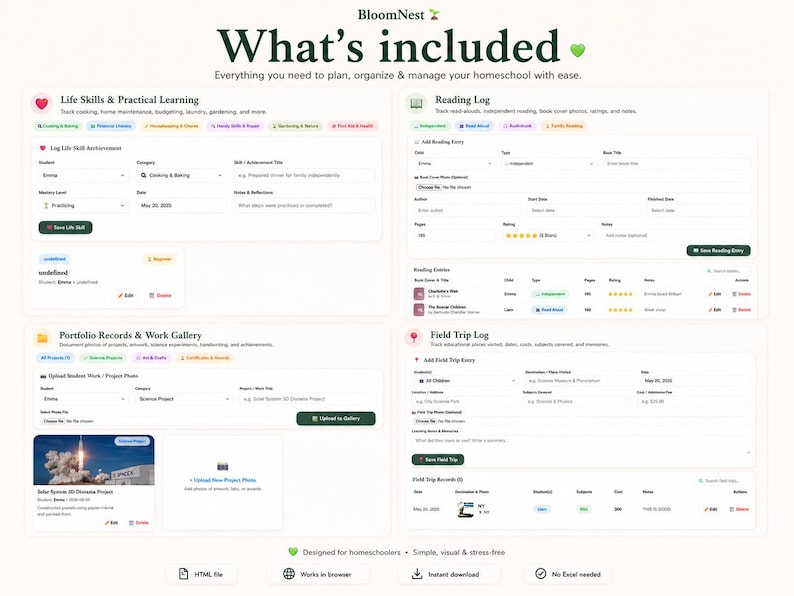The width and height of the screenshot is (794, 596).
Task: Edit the undefined life skill card
Action: tap(126, 295)
